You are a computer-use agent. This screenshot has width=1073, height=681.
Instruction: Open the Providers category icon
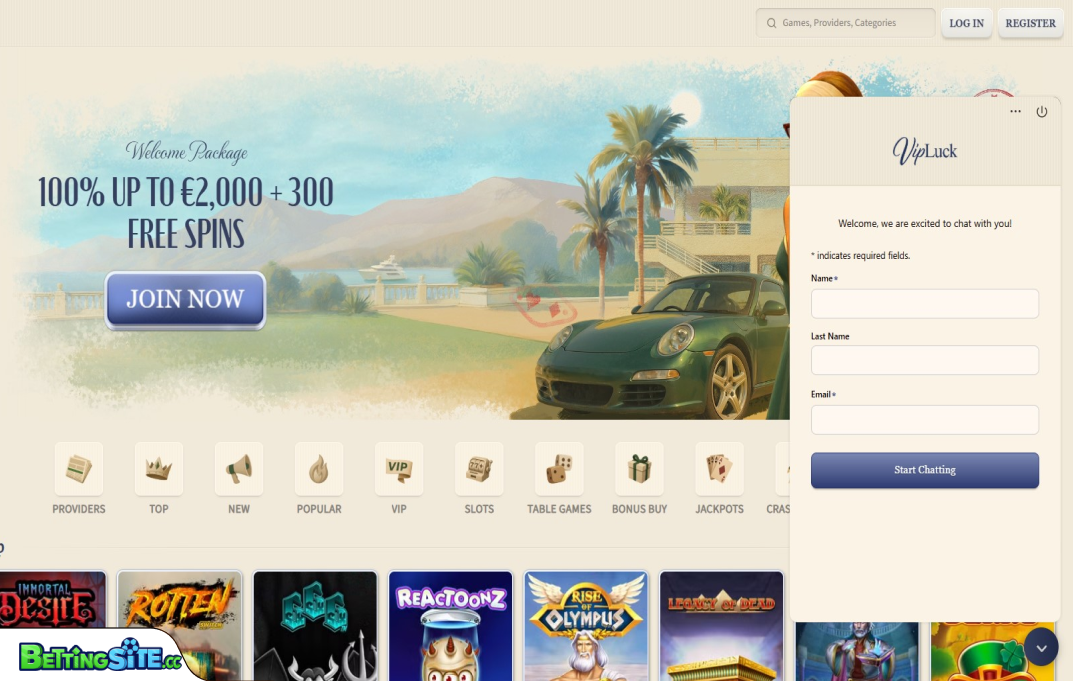coord(79,469)
